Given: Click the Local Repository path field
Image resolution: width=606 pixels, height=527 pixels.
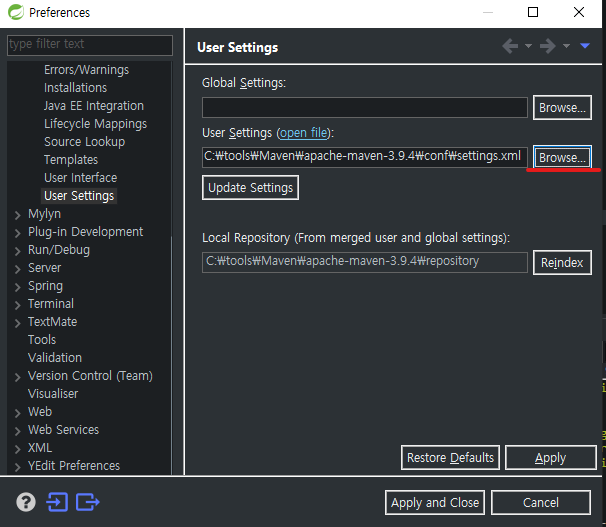Looking at the screenshot, I should [x=364, y=262].
